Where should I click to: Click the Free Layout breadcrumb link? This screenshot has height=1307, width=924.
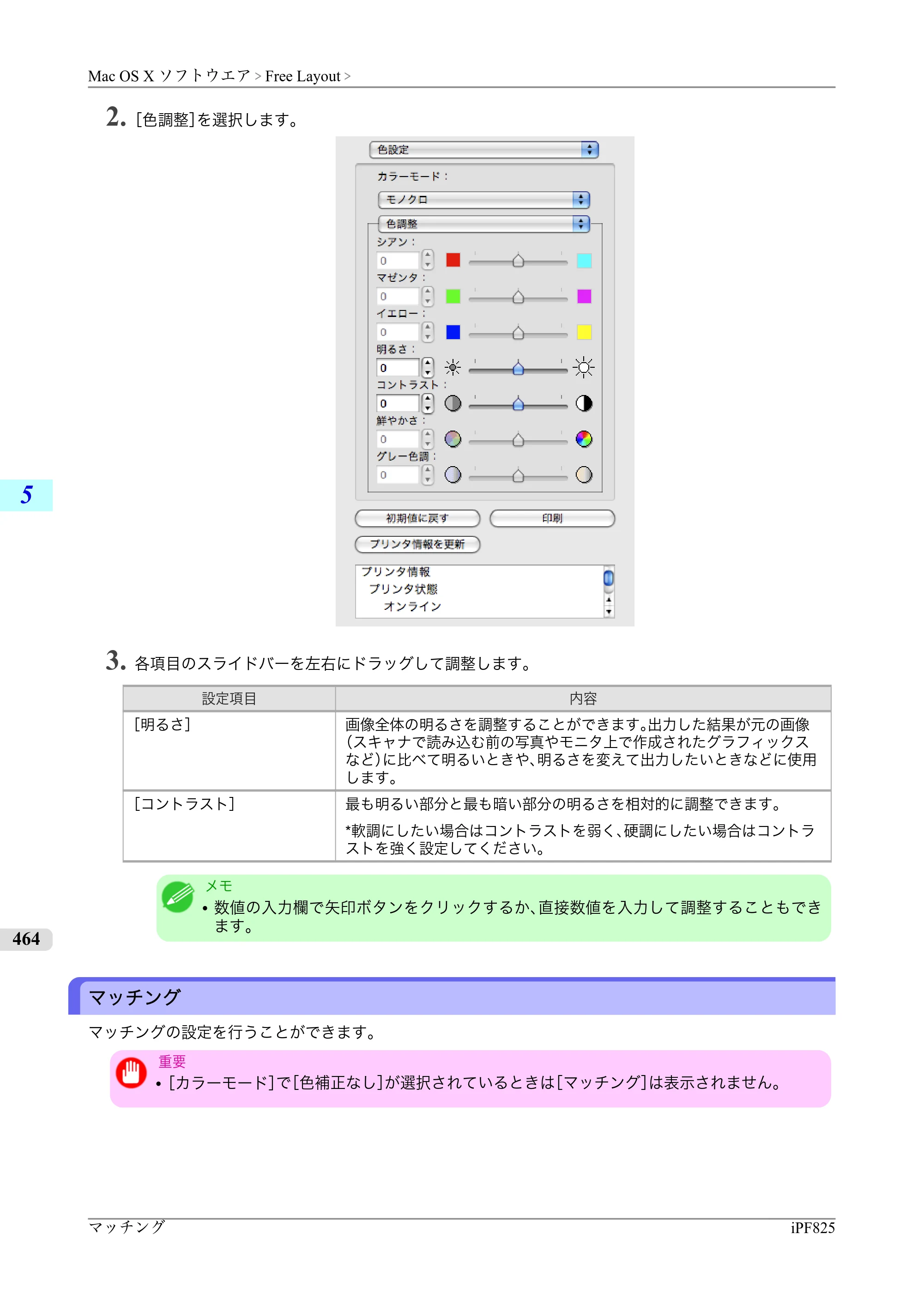303,76
